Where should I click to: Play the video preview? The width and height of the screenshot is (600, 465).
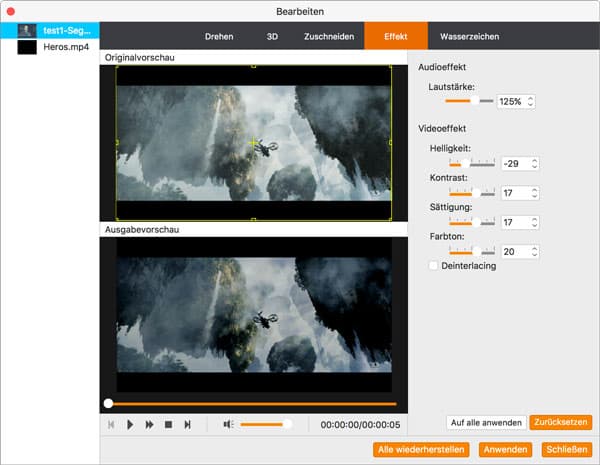(130, 424)
